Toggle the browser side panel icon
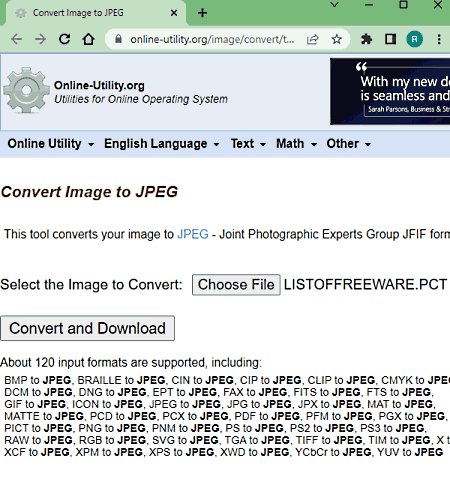 point(390,39)
